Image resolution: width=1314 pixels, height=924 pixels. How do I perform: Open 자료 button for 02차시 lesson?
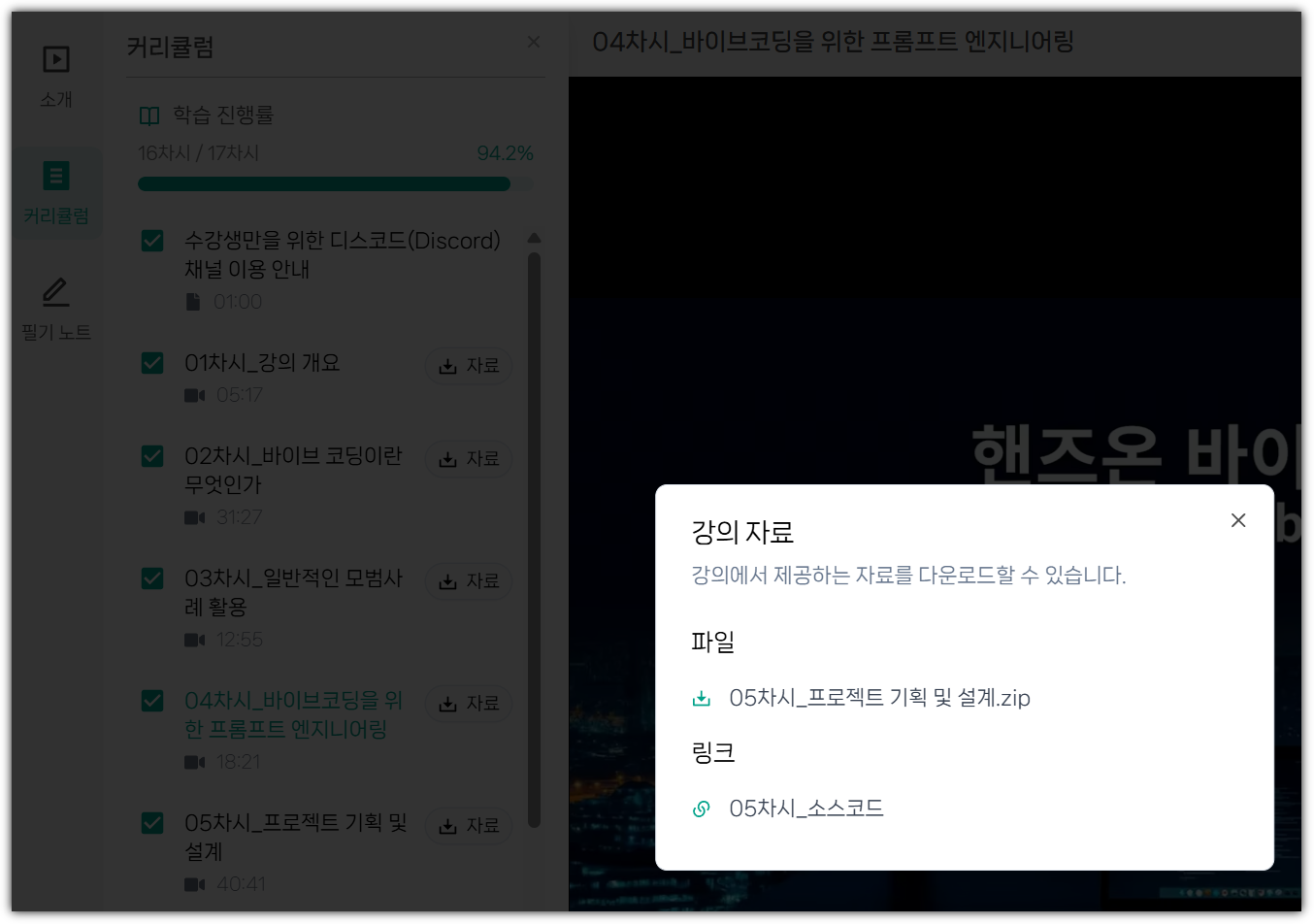(469, 459)
